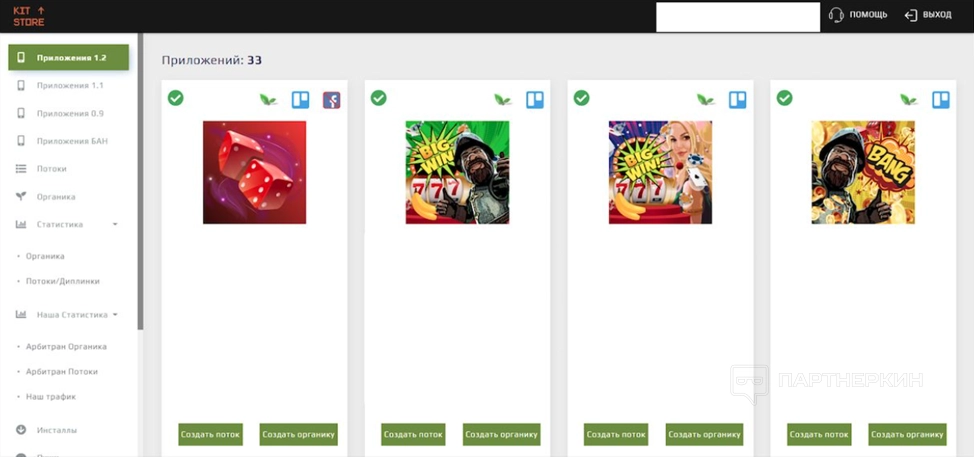Switch to Приложения 1.1
This screenshot has width=974, height=457.
tap(68, 86)
